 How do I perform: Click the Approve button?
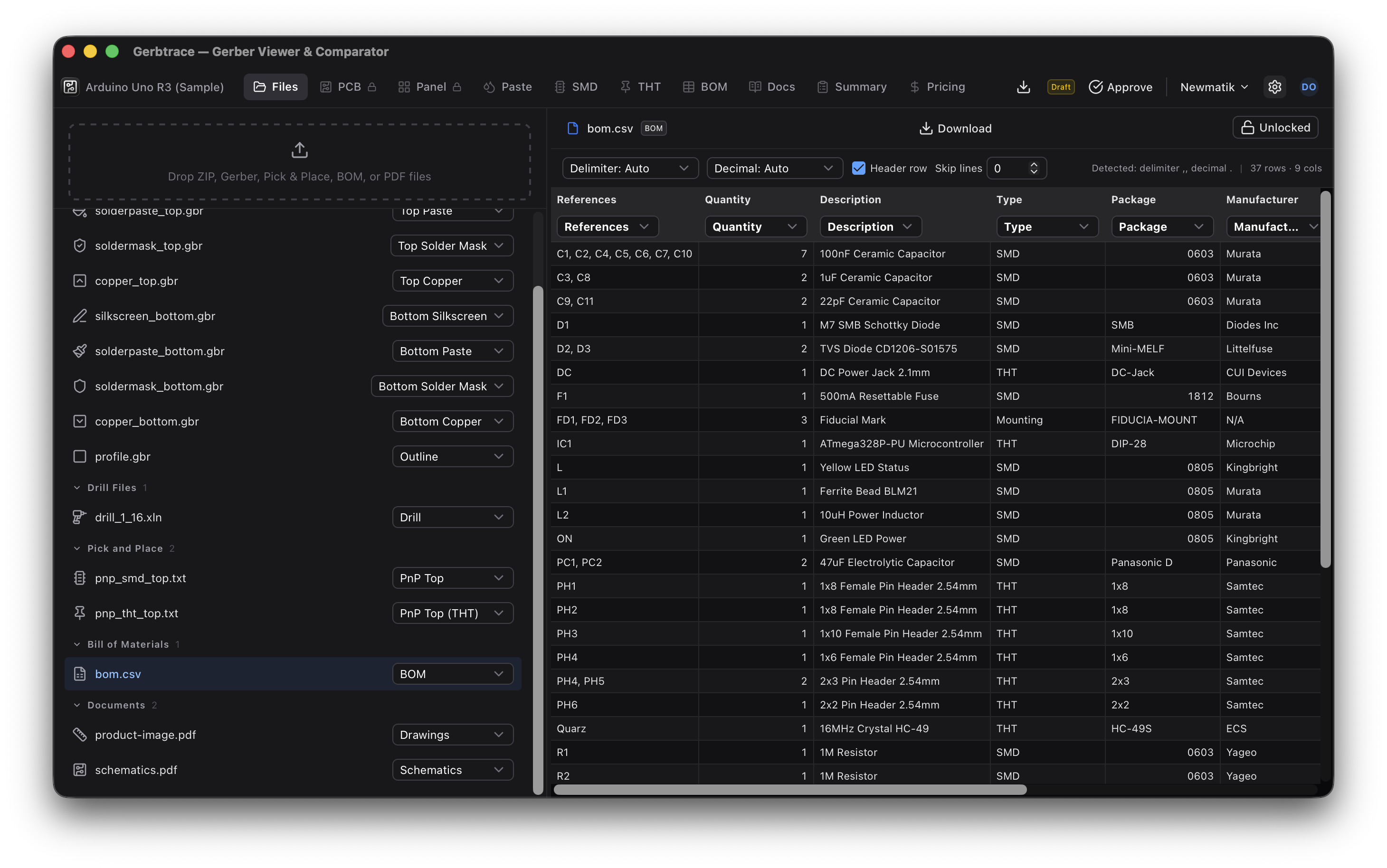1120,87
